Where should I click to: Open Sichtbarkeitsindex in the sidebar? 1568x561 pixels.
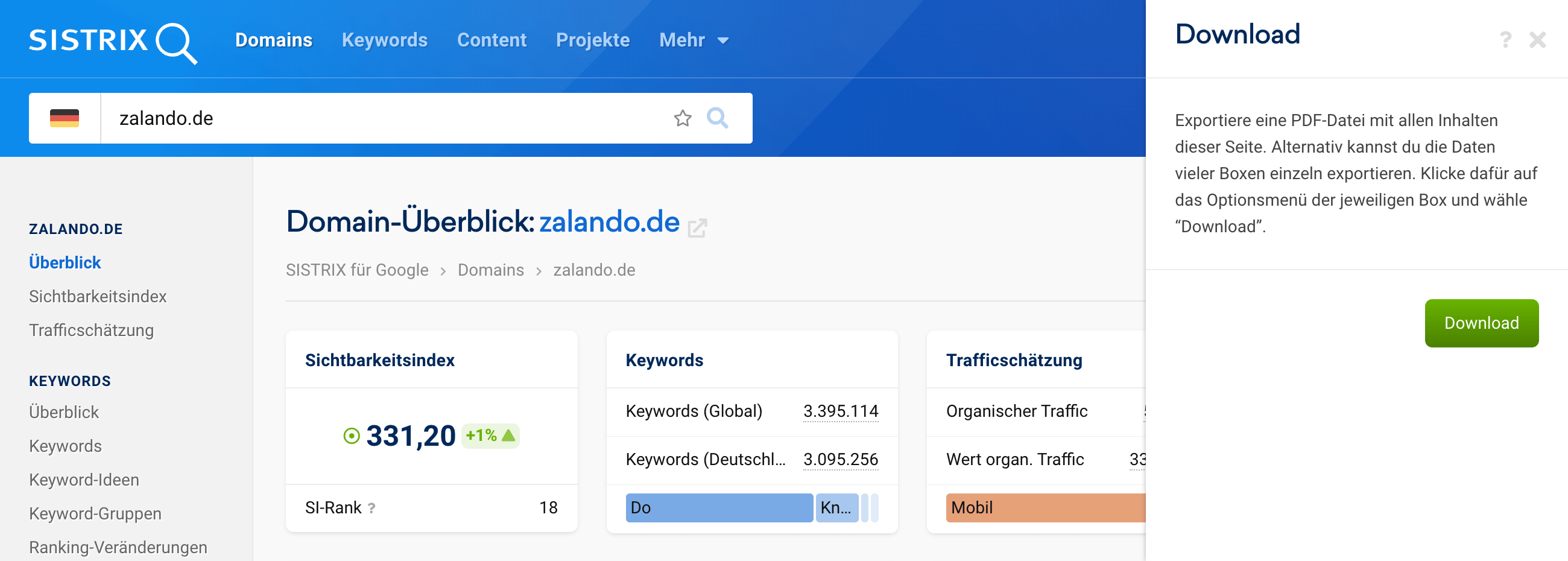[98, 297]
